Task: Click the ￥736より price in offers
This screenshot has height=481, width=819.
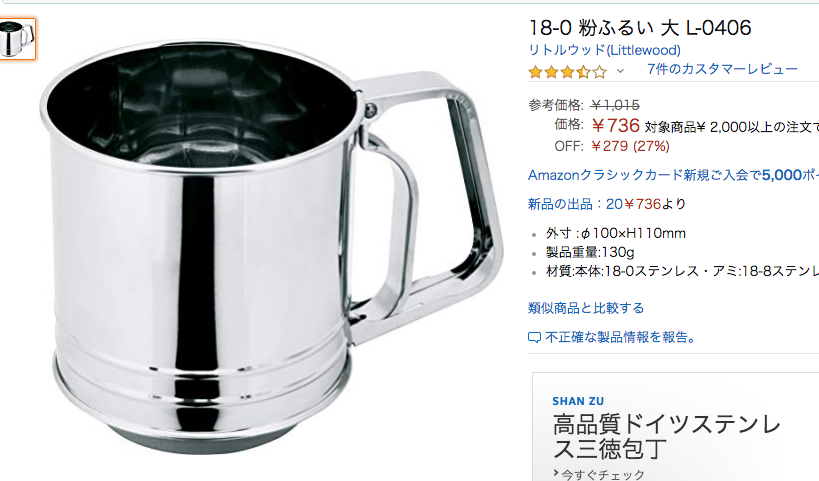Action: [654, 204]
